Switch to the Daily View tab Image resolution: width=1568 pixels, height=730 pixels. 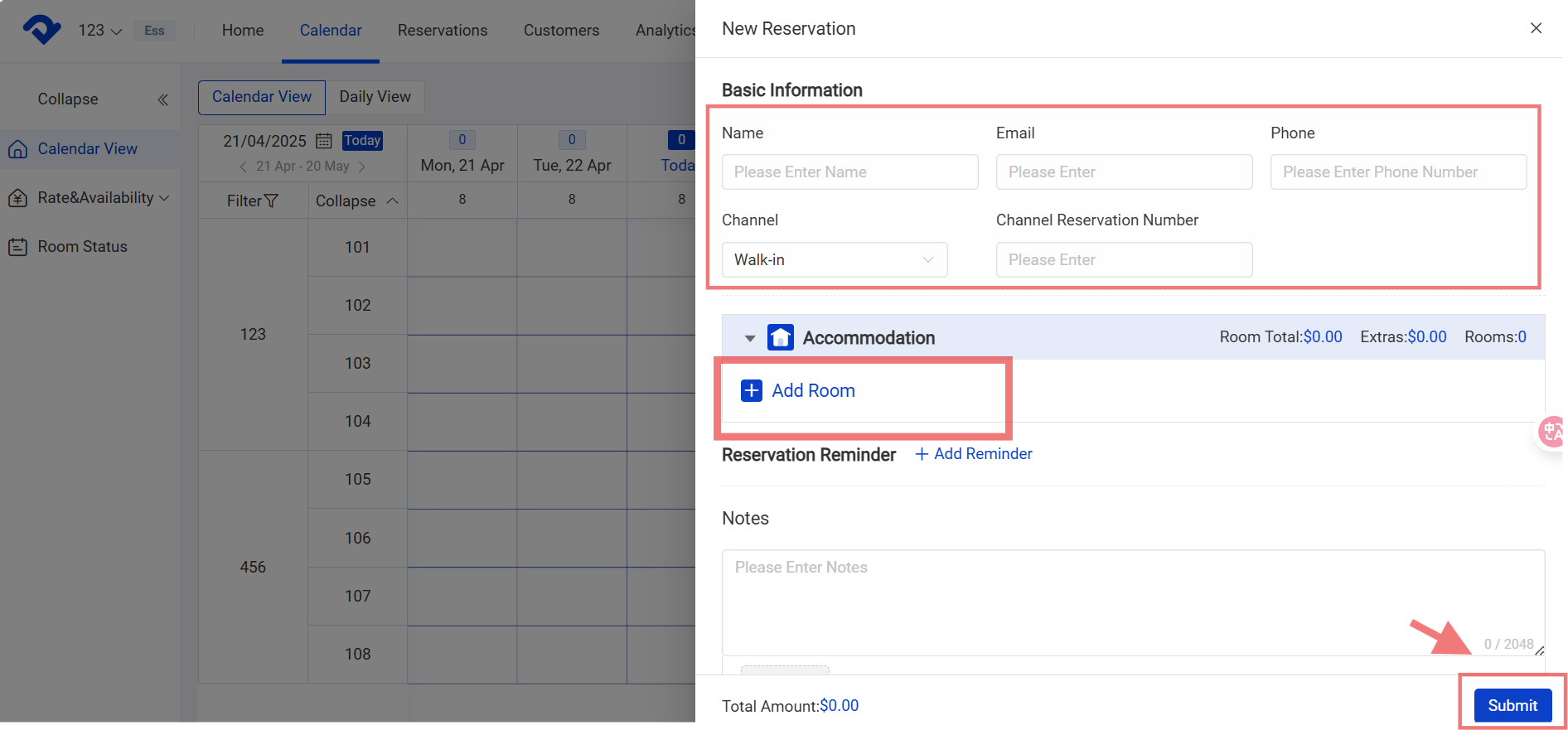(375, 97)
